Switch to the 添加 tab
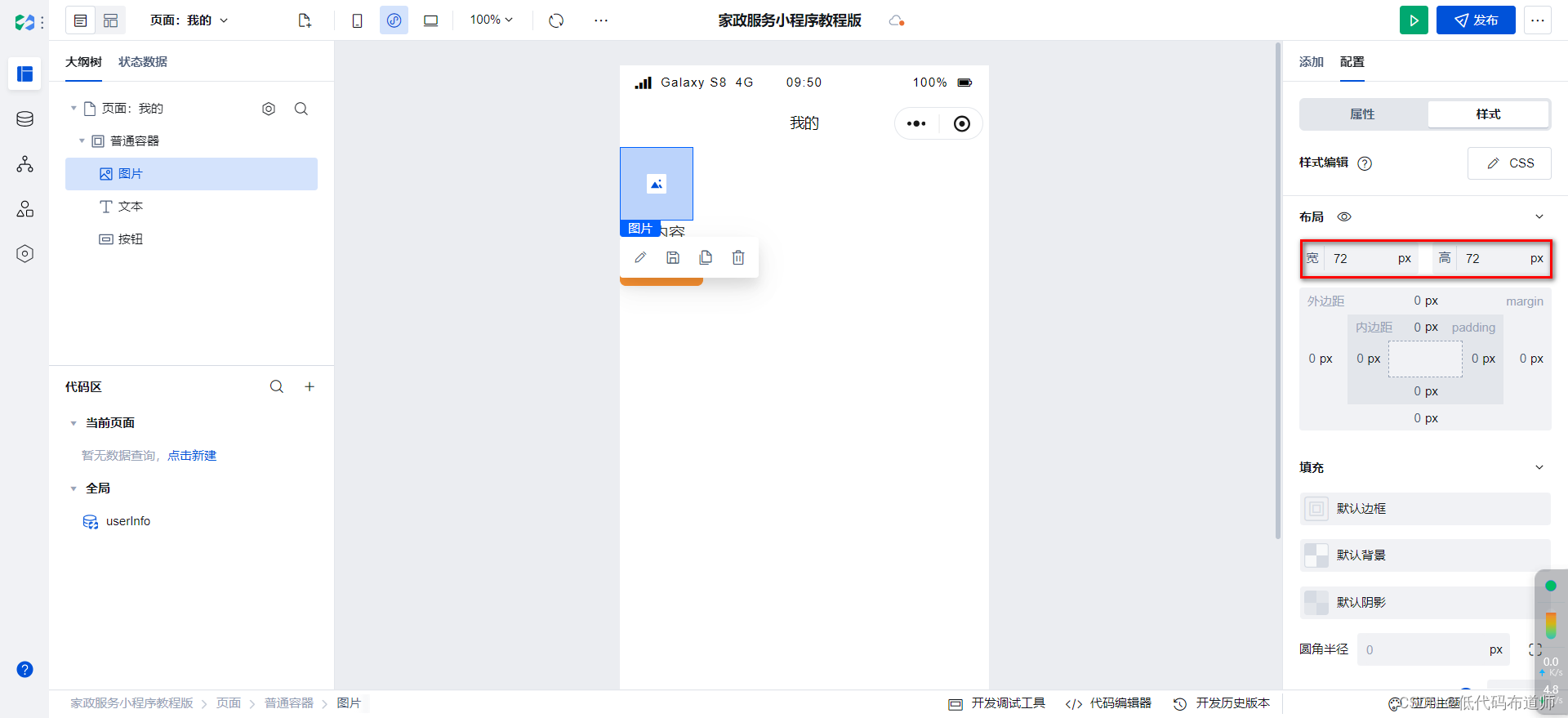Viewport: 1568px width, 718px height. pyautogui.click(x=1312, y=62)
